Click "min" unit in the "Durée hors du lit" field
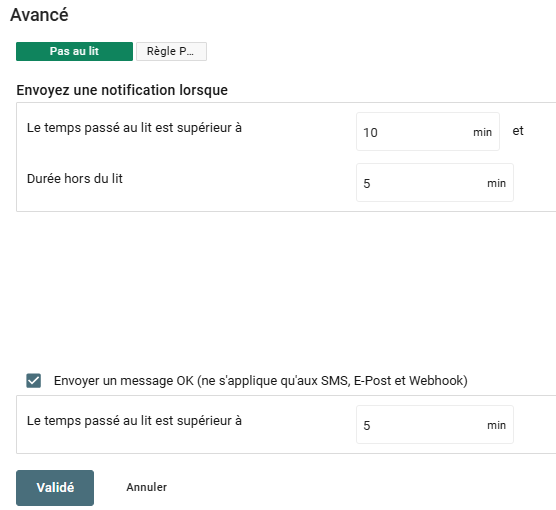 click(x=496, y=183)
